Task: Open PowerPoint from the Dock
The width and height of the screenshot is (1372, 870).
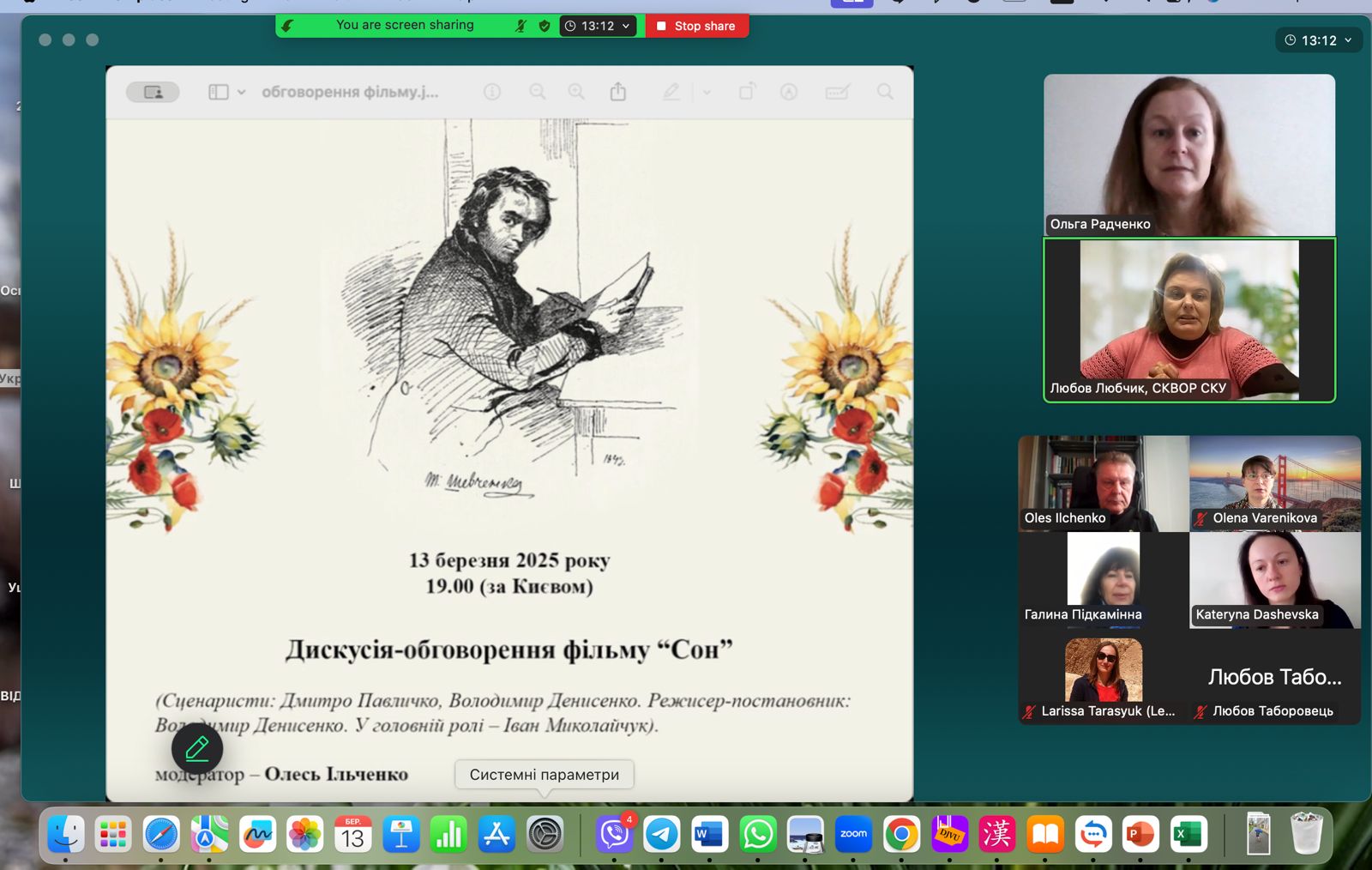Action: click(x=1140, y=834)
